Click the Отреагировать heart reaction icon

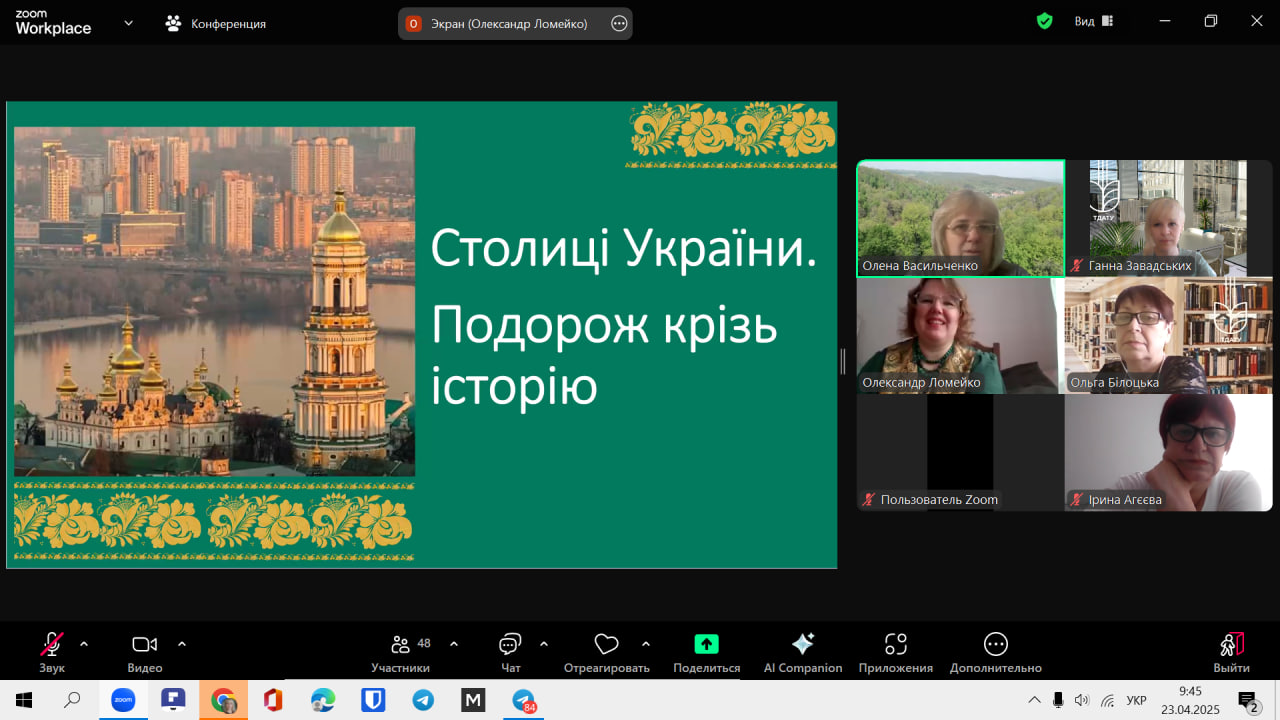click(x=606, y=645)
